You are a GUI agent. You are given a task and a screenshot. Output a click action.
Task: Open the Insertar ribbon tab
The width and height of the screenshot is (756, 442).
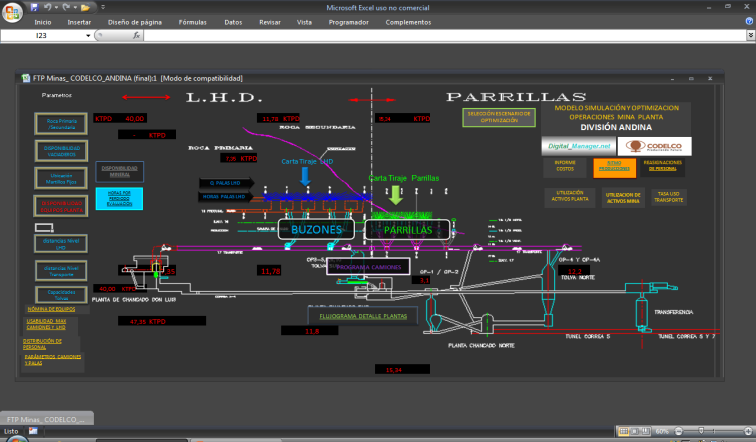[79, 22]
